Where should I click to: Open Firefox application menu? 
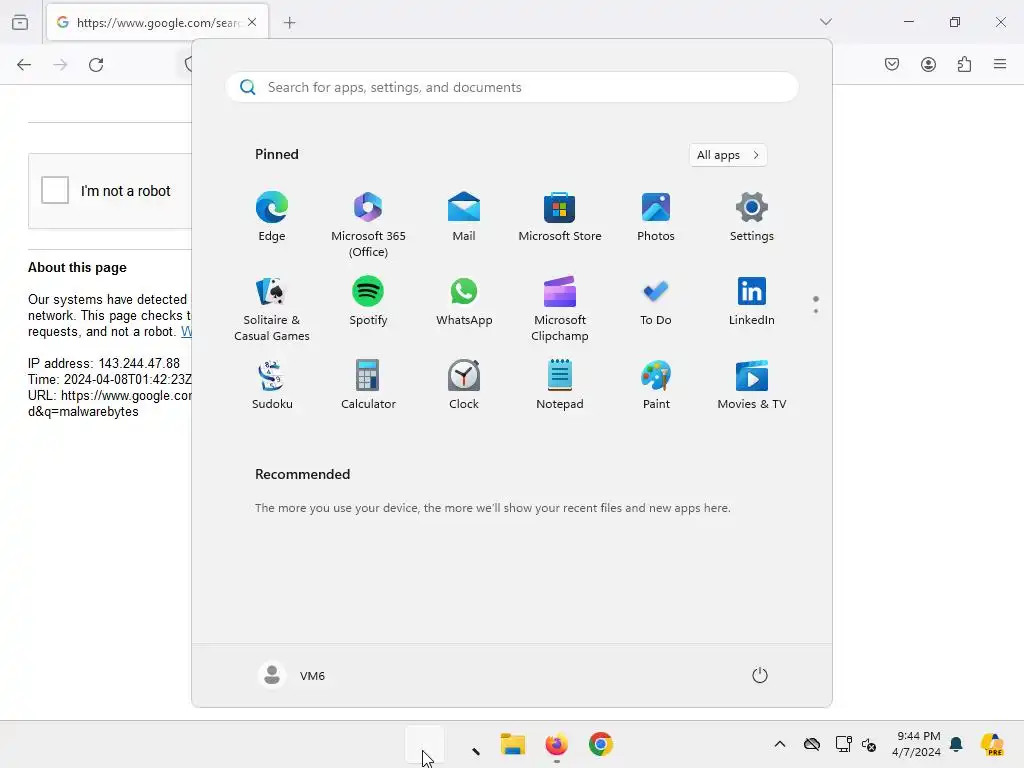[x=1000, y=64]
